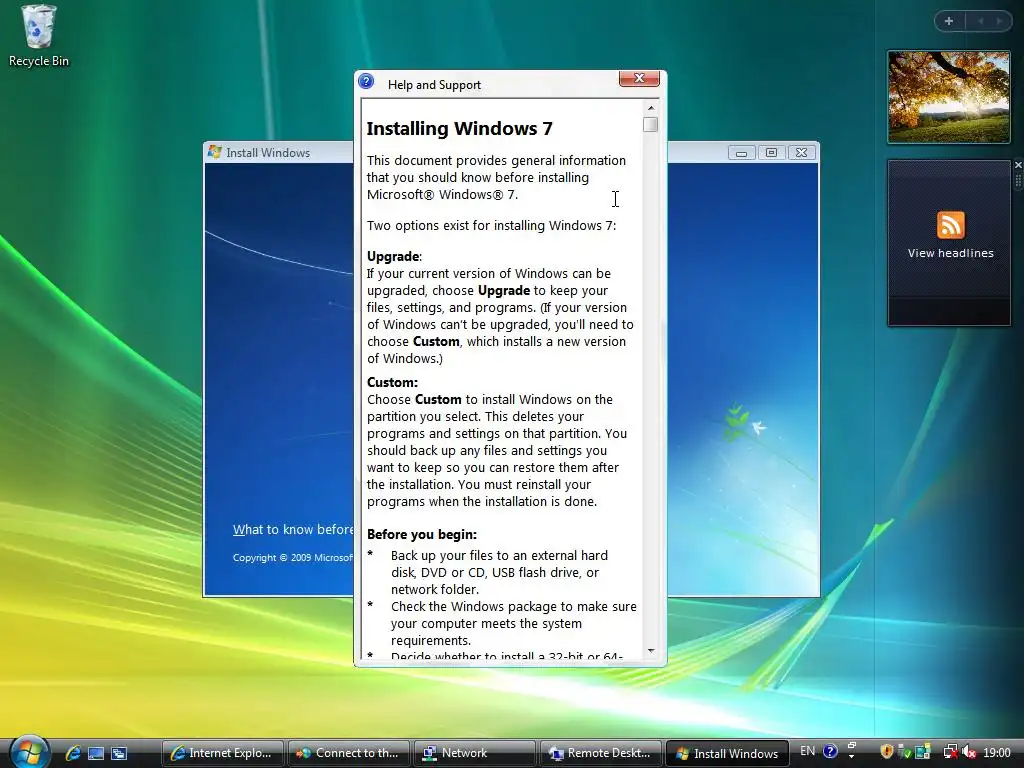
Task: Click the Before you begin: heading
Action: pyautogui.click(x=422, y=535)
